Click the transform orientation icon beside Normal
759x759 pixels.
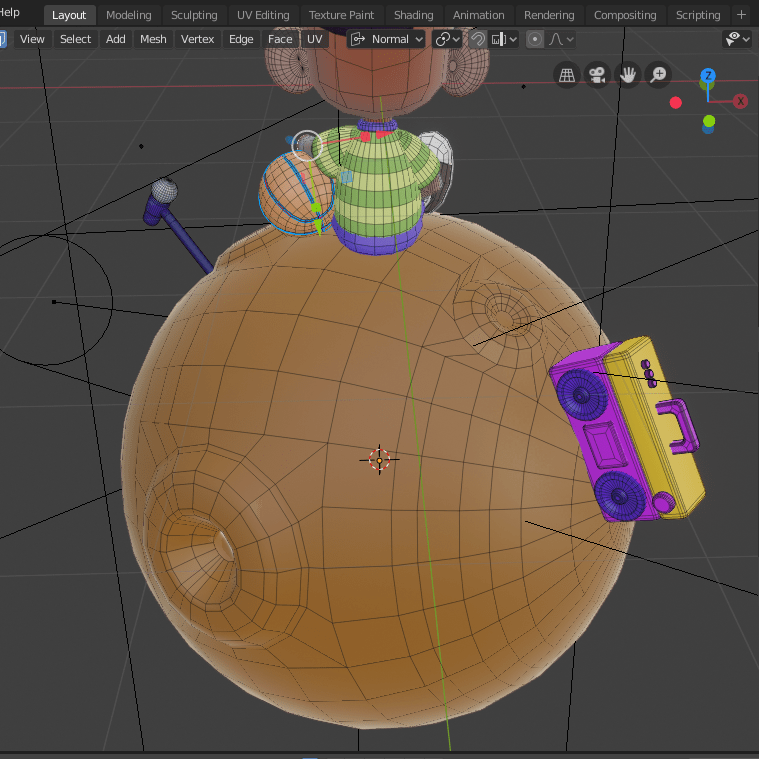(x=358, y=39)
